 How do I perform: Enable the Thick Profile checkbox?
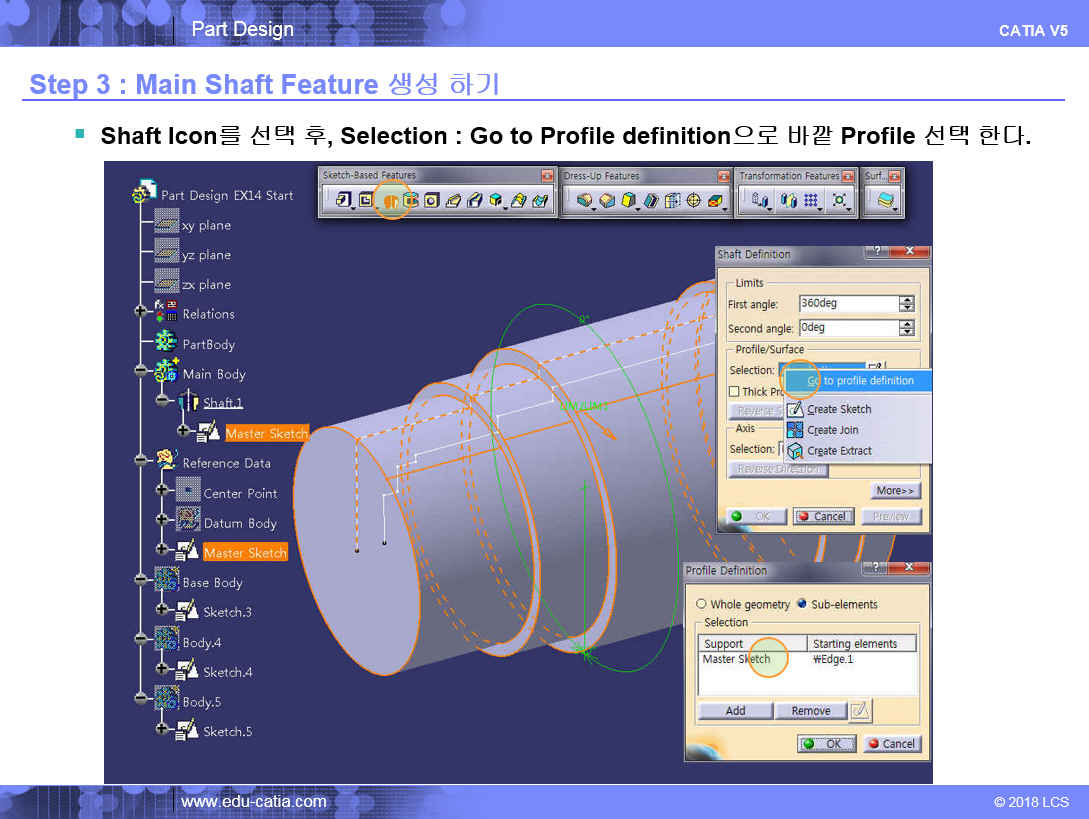click(x=734, y=392)
